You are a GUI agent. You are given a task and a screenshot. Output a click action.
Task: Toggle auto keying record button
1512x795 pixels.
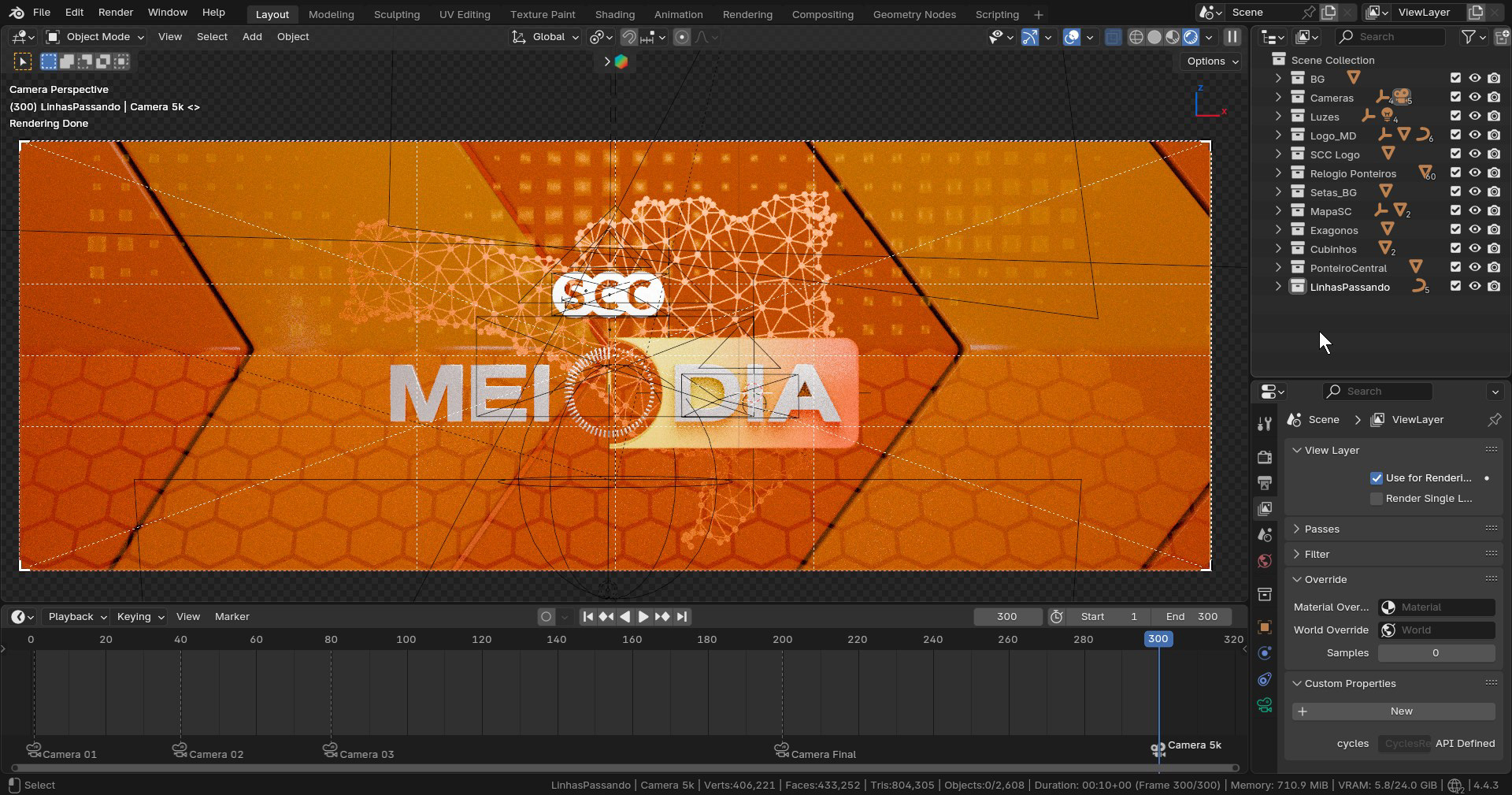pos(546,617)
